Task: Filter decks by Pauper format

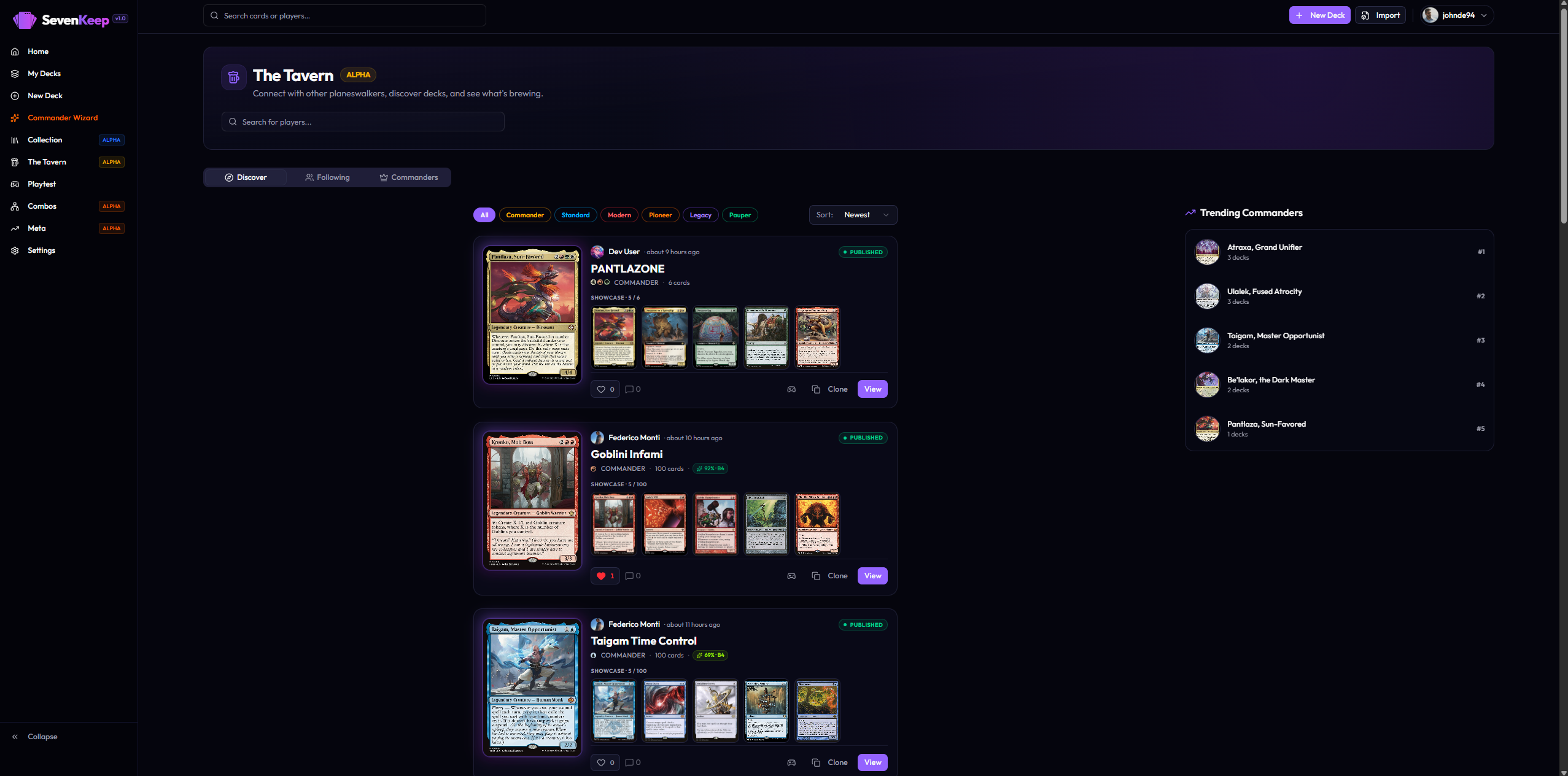Action: click(x=740, y=215)
